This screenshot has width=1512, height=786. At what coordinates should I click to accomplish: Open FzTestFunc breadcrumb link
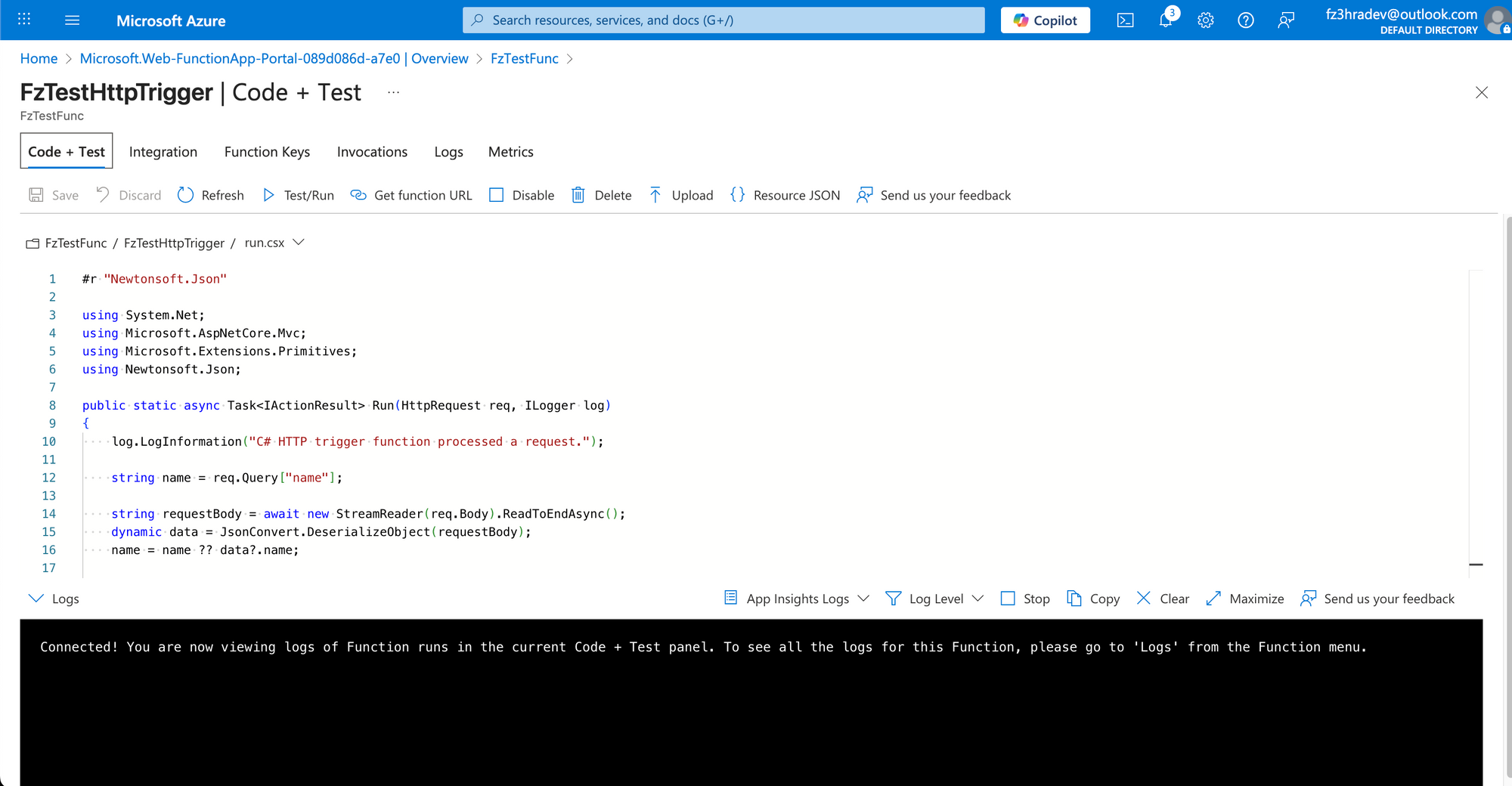click(x=524, y=58)
